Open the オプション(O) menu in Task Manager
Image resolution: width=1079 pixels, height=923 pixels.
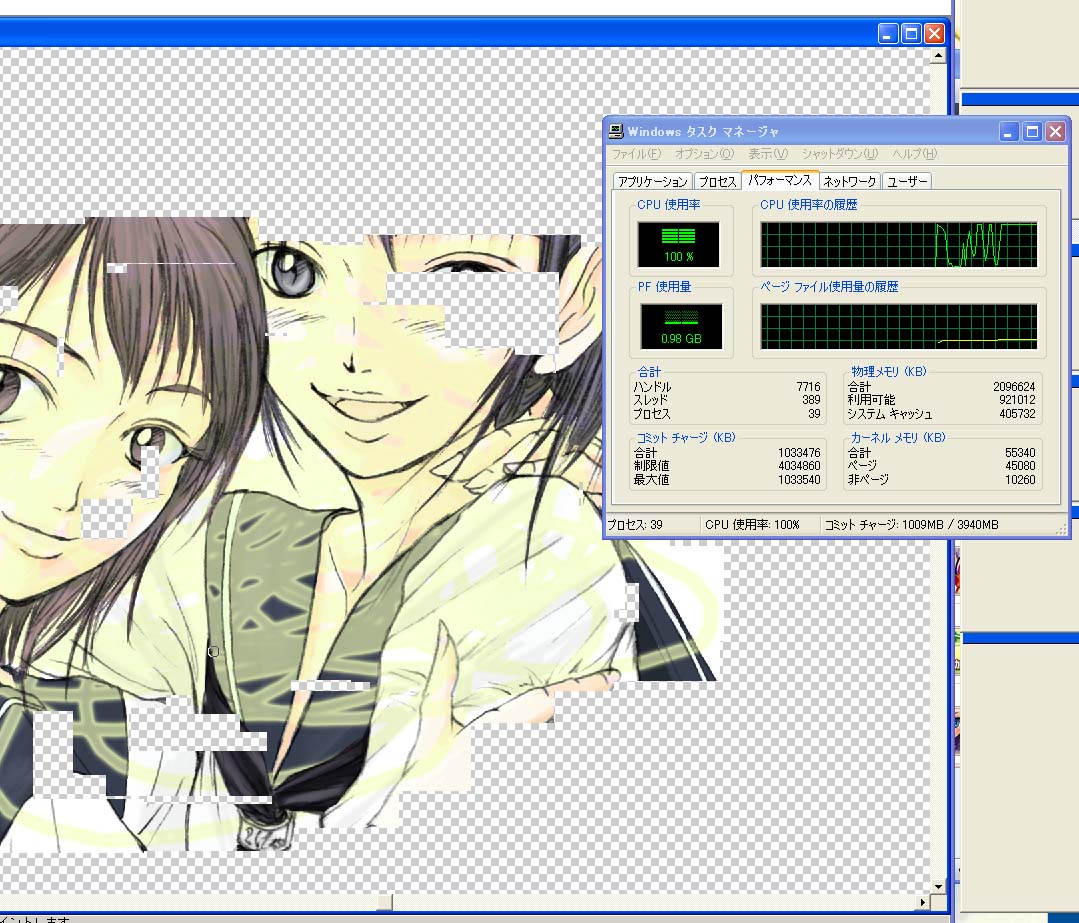pyautogui.click(x=704, y=153)
